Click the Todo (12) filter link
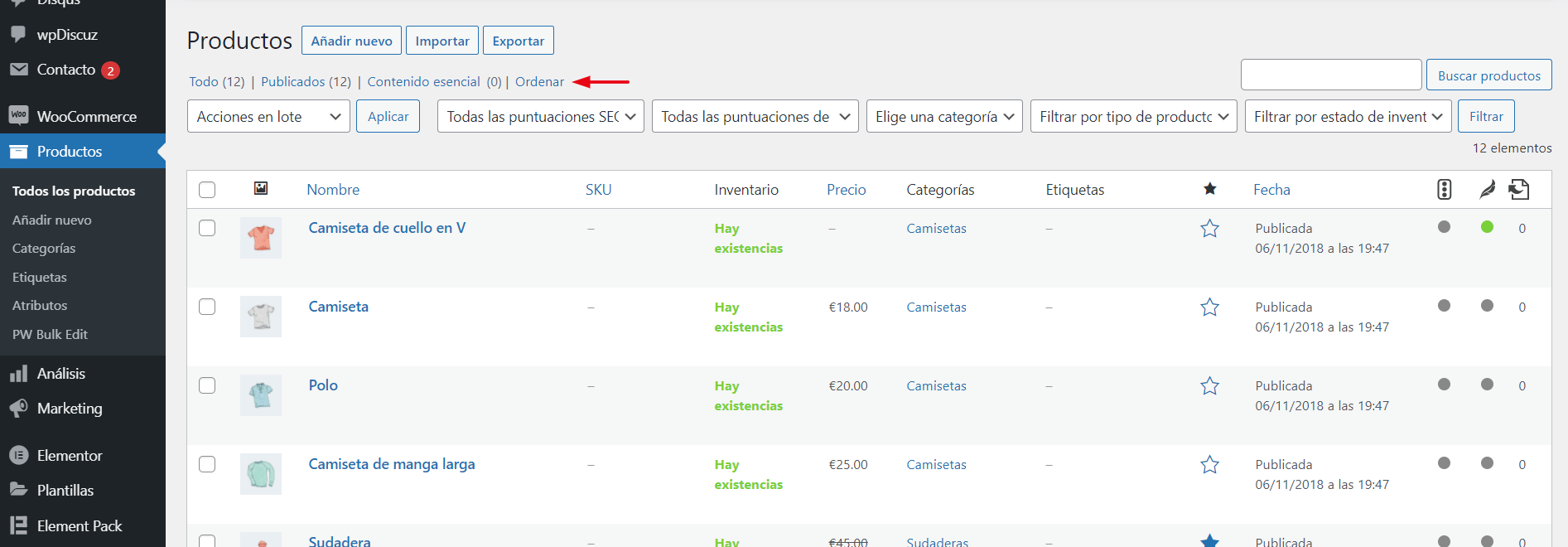The height and width of the screenshot is (547, 1568). tap(217, 81)
